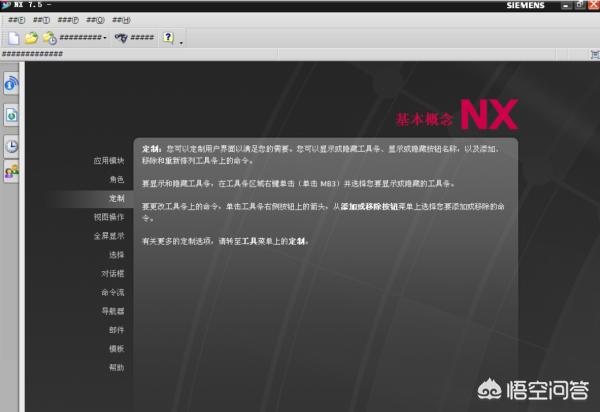Click the recent parts label in the toolbar
The height and width of the screenshot is (412, 600).
80,37
